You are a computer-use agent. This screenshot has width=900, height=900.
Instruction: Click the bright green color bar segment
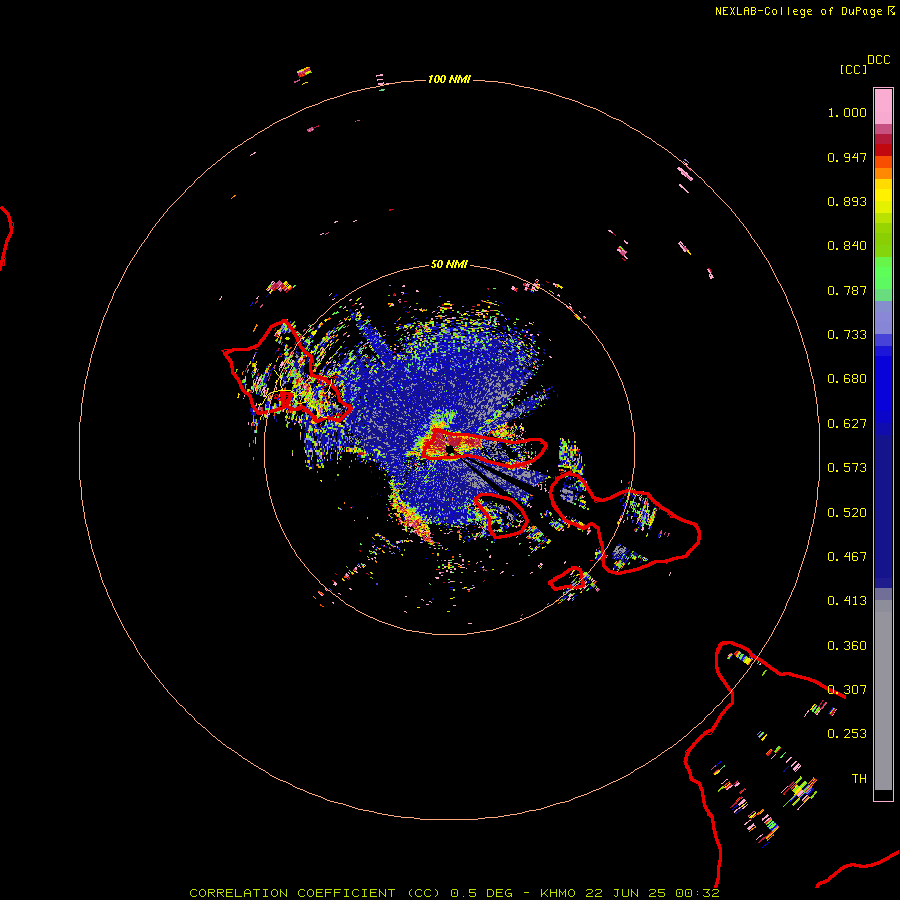883,273
